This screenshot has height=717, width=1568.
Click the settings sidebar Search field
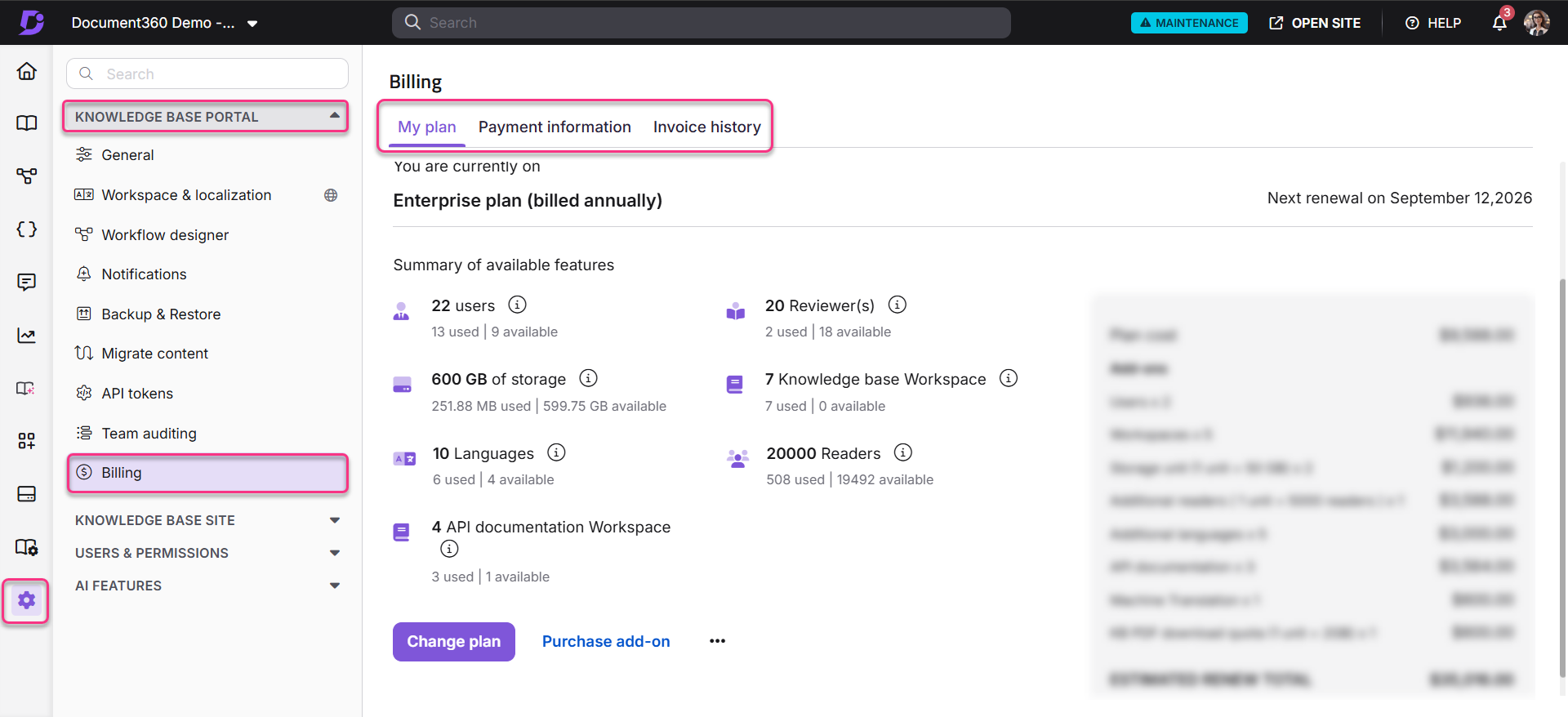coord(207,73)
